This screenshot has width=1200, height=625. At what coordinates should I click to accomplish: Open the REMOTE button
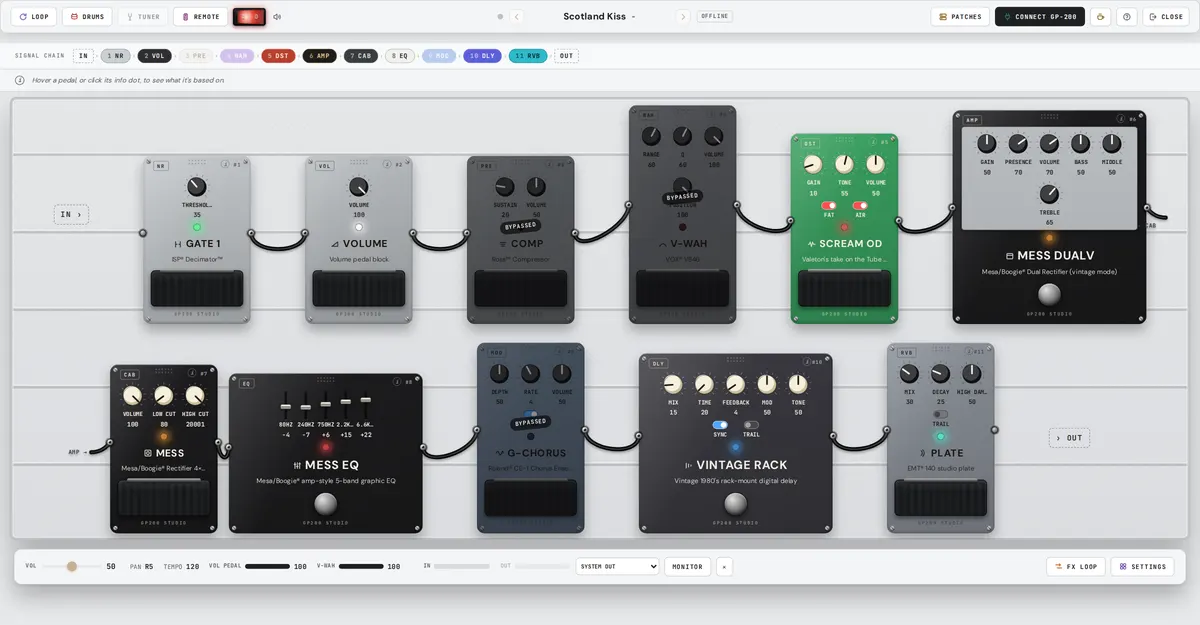click(x=201, y=16)
